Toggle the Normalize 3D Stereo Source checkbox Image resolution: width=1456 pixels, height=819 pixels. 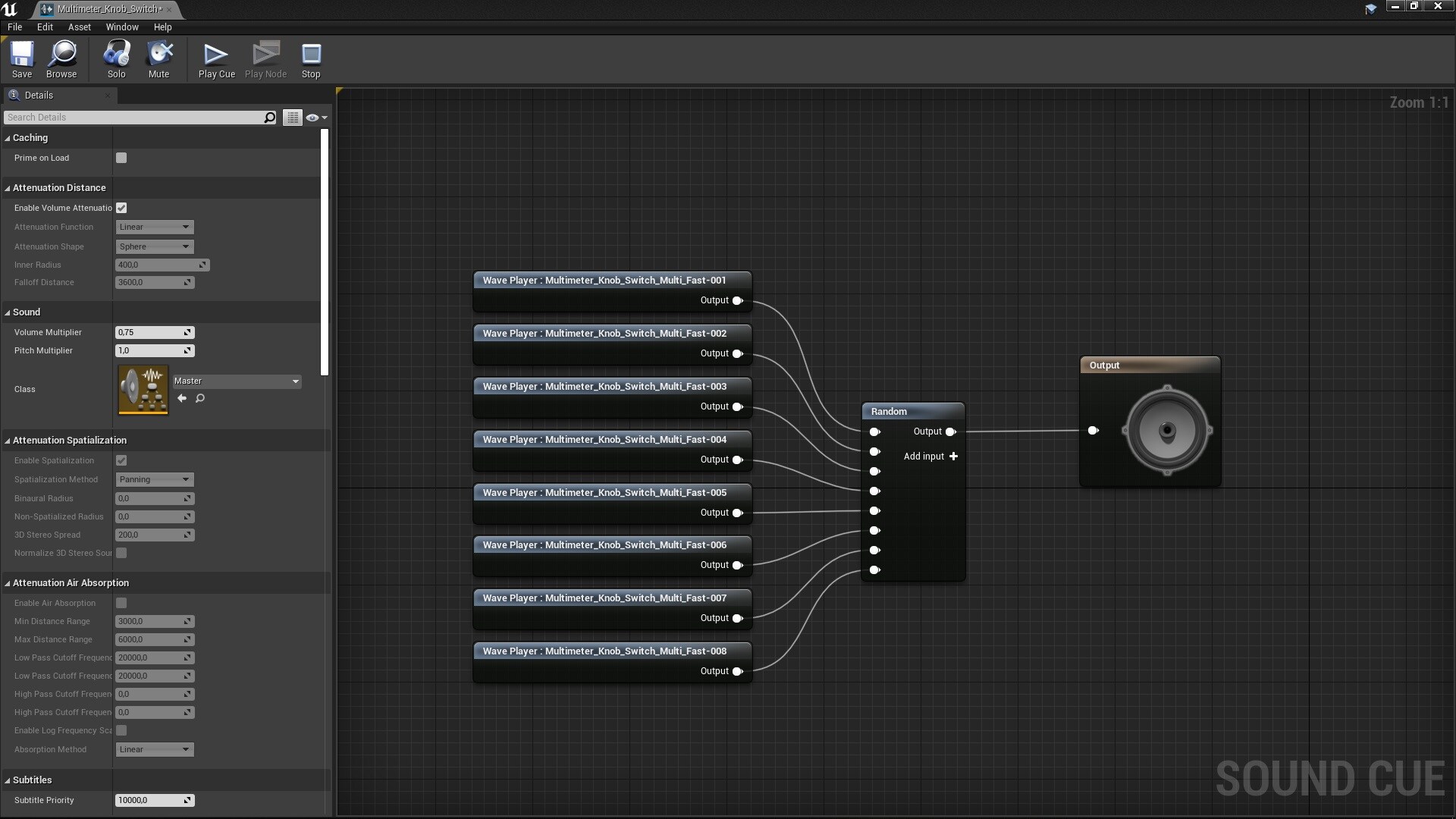121,553
